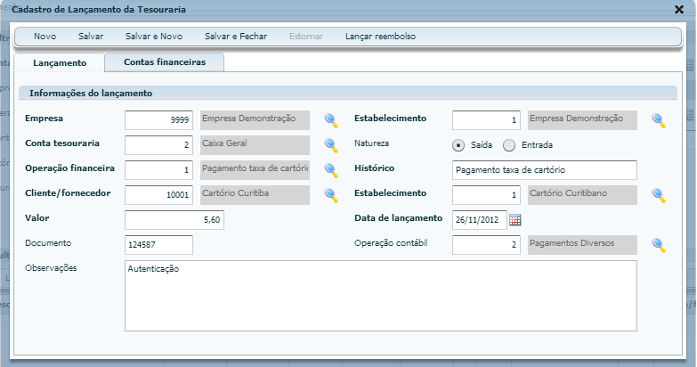Focus the Observações text area
The height and width of the screenshot is (367, 697).
pos(381,295)
